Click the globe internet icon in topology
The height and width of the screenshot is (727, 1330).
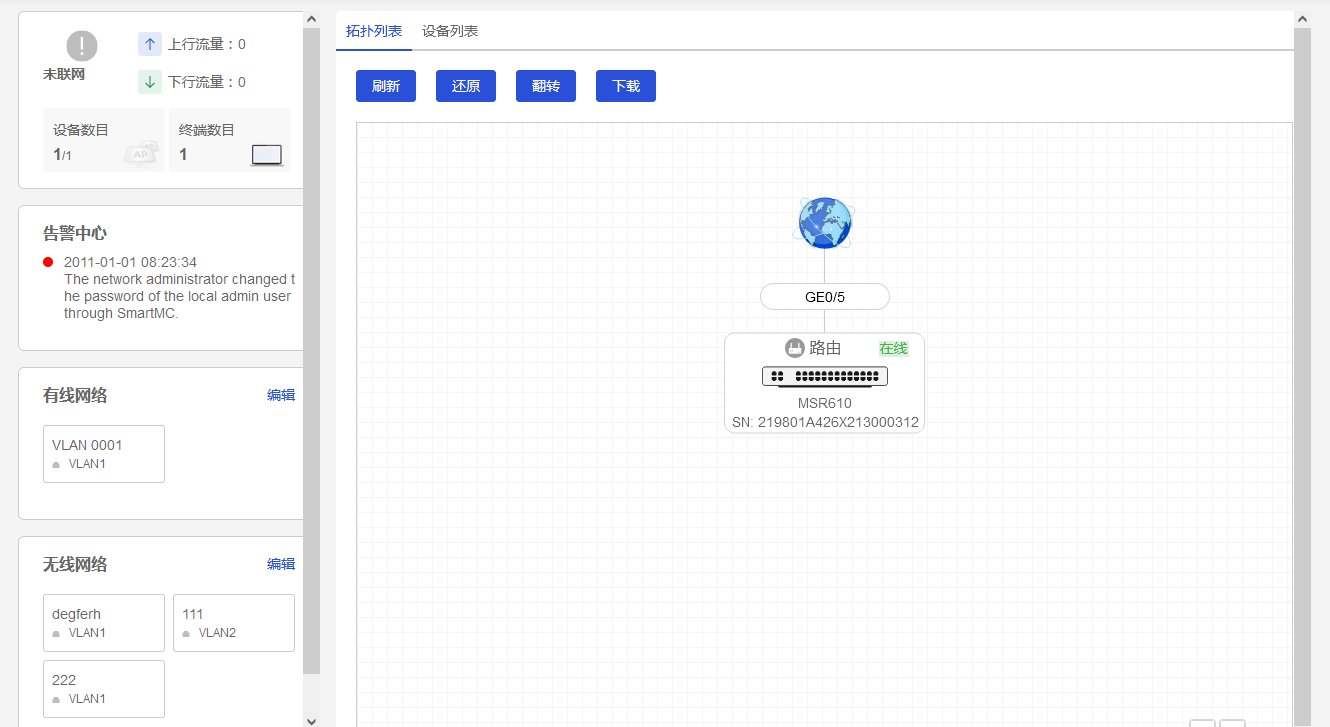pos(825,223)
